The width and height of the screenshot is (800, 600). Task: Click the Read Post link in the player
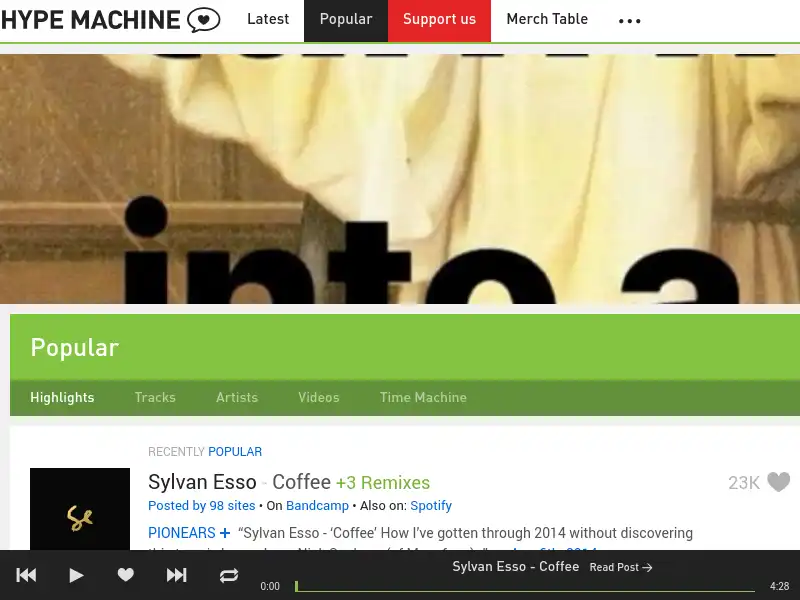(x=620, y=567)
